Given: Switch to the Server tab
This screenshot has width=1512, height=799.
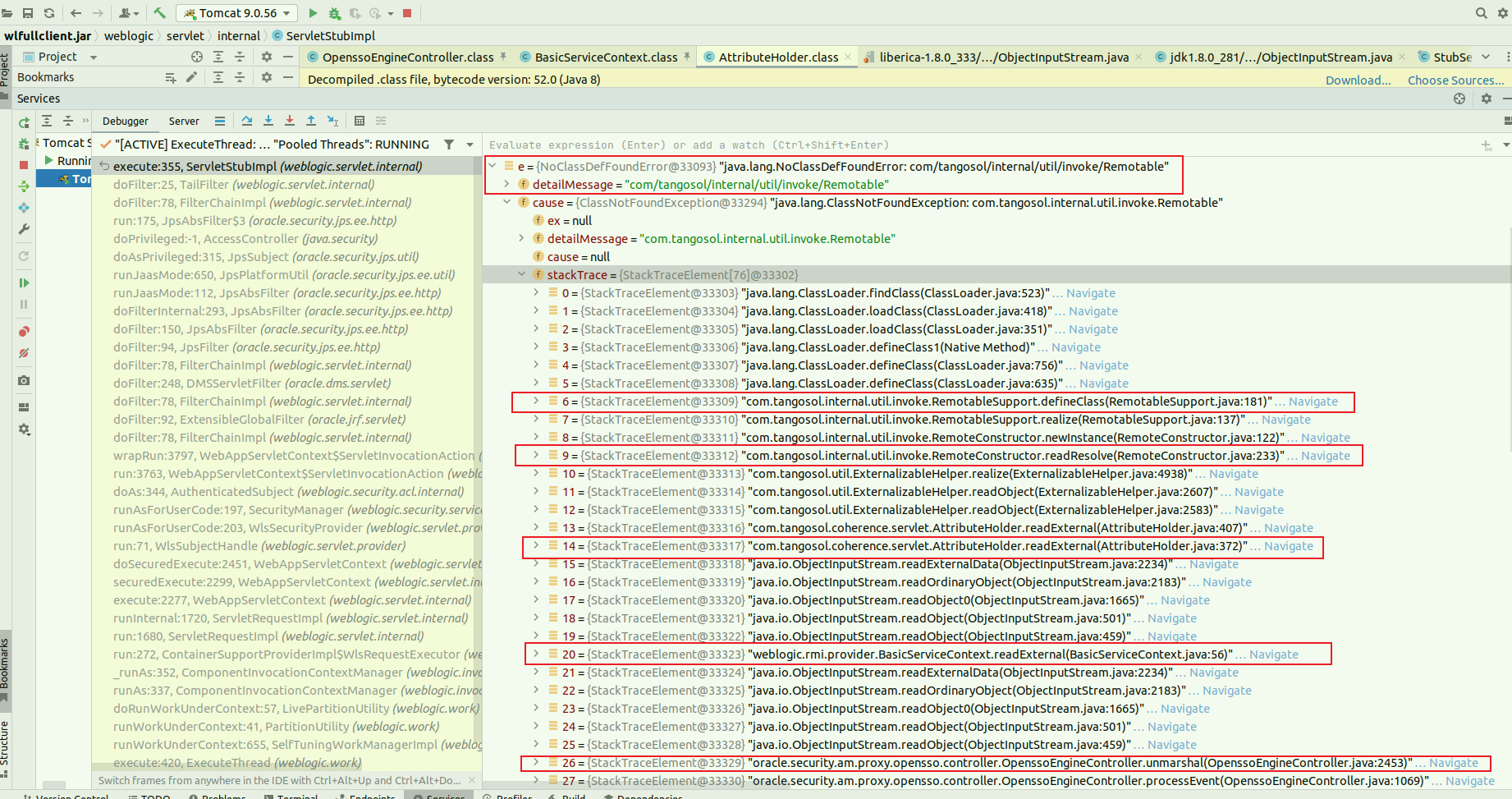Looking at the screenshot, I should tap(184, 121).
